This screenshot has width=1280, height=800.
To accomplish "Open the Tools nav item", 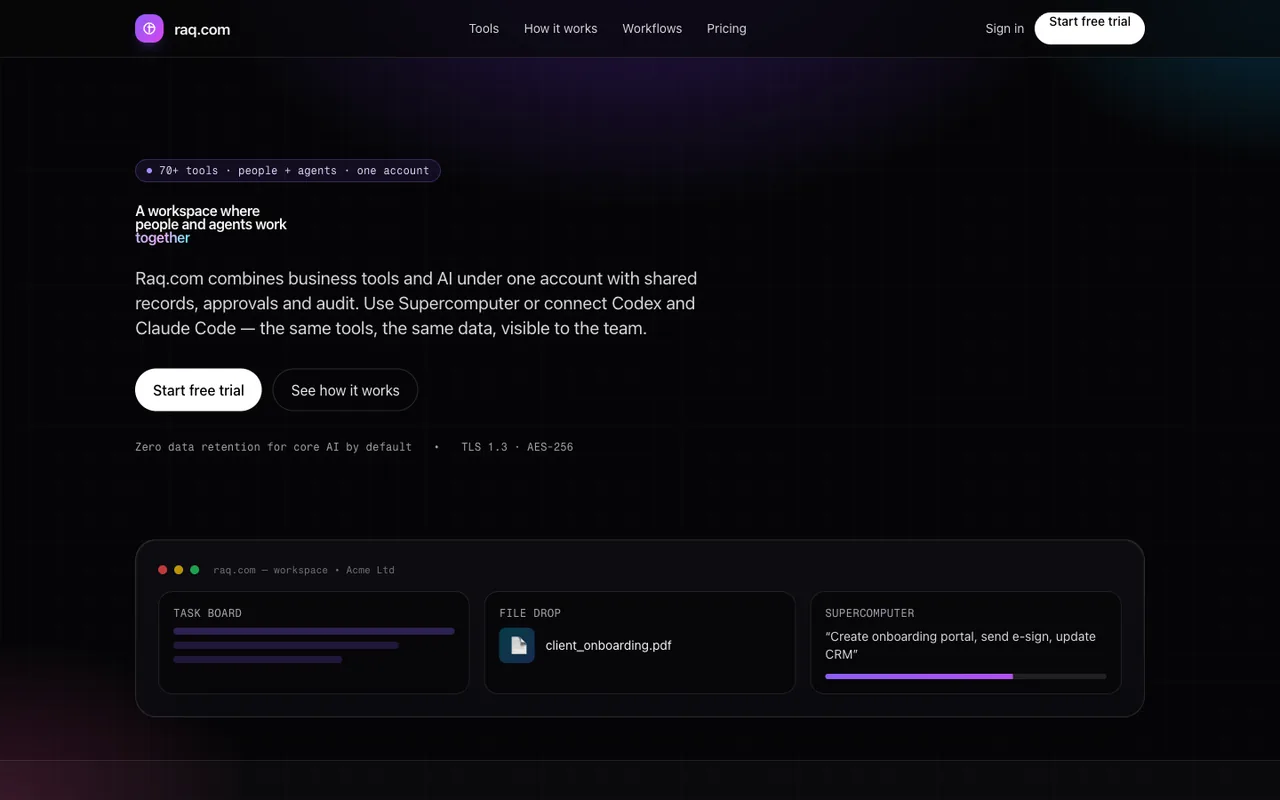I will 484,29.
